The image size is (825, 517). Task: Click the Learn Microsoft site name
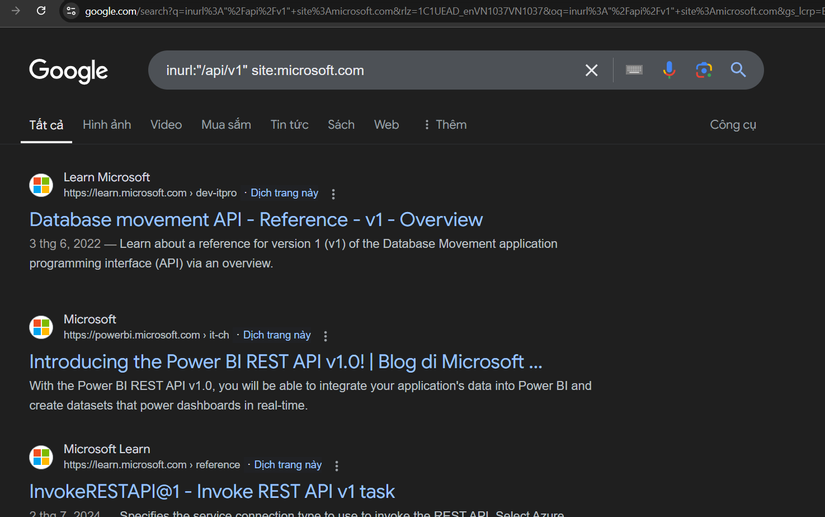point(107,177)
